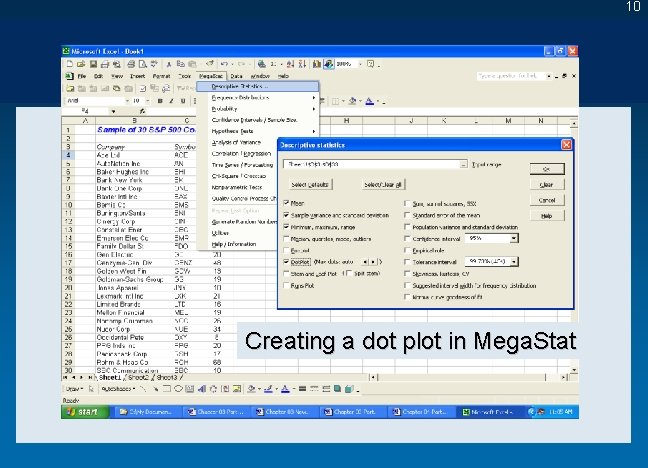
Task: Click the Clear button
Action: pyautogui.click(x=547, y=184)
